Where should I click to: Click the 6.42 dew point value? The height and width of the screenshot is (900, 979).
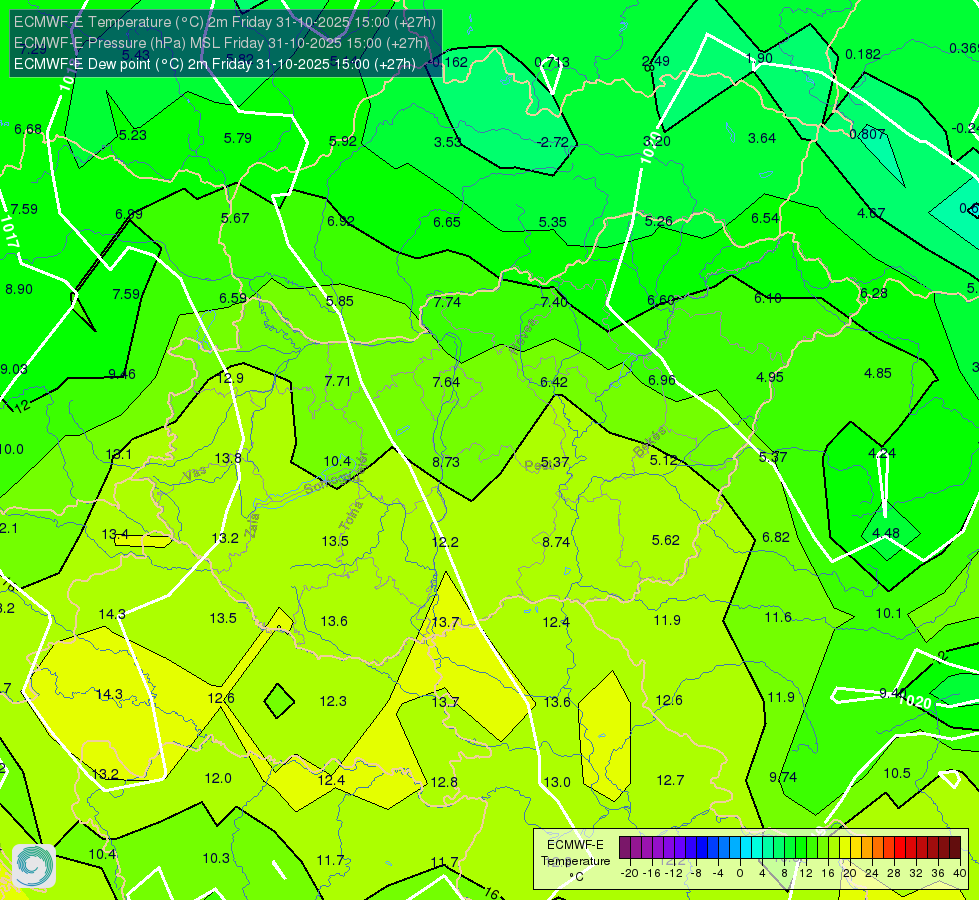(x=554, y=382)
